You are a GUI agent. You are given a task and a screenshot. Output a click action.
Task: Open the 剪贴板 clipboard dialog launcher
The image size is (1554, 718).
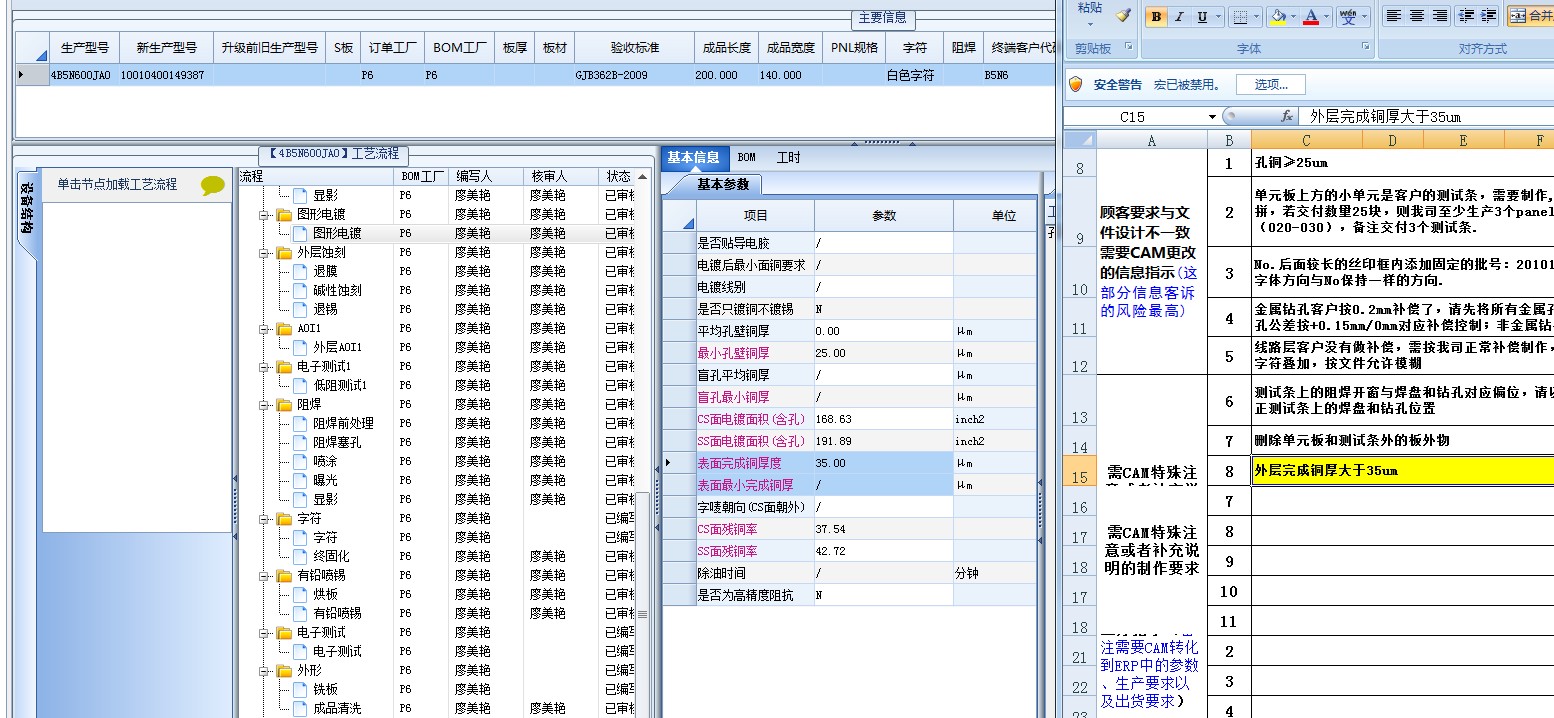pos(1129,47)
